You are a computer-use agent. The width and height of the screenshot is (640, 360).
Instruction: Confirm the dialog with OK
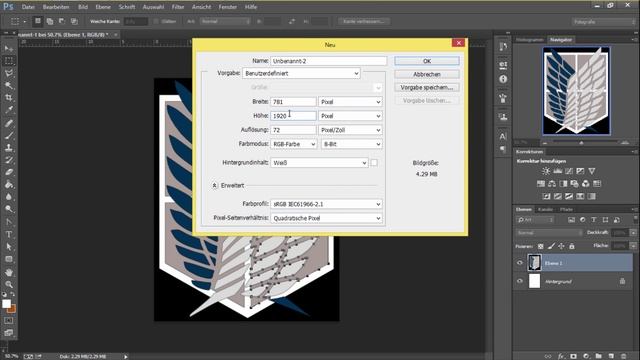point(427,61)
